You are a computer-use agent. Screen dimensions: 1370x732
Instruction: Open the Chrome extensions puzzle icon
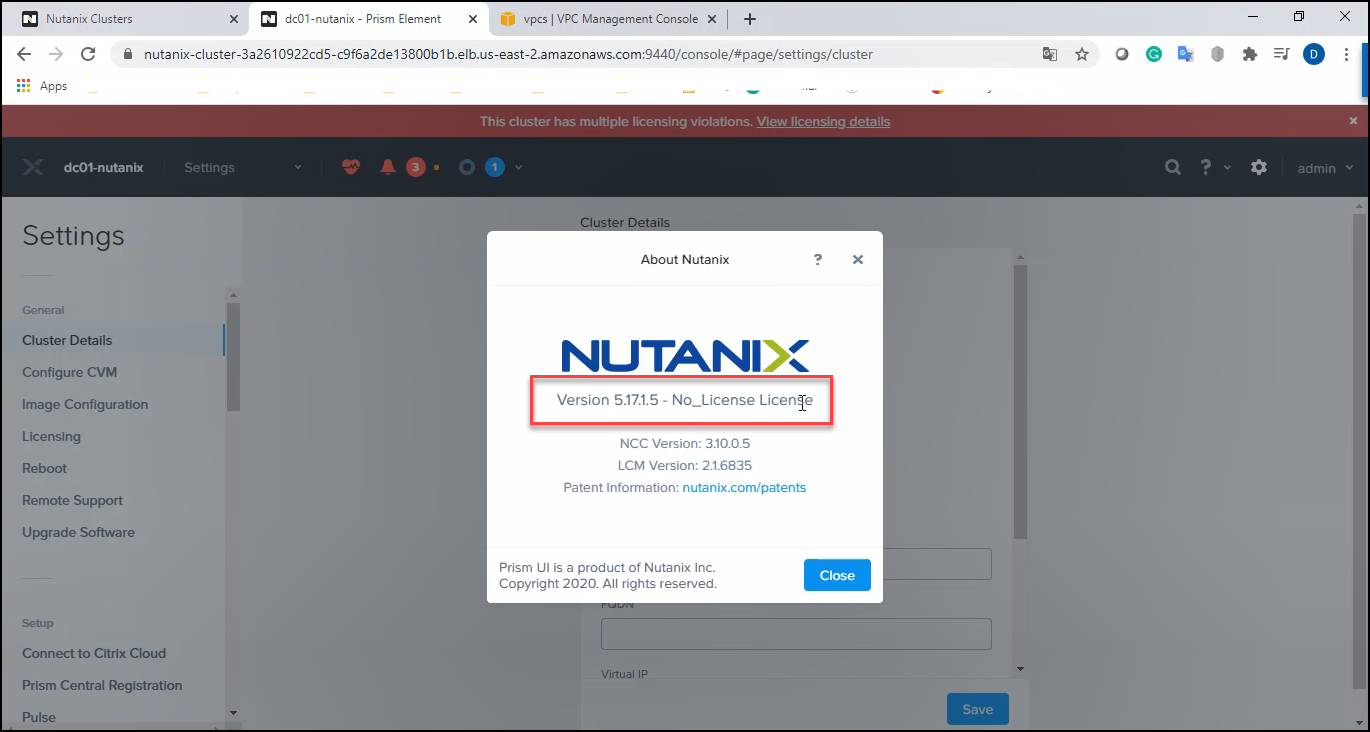[x=1249, y=55]
